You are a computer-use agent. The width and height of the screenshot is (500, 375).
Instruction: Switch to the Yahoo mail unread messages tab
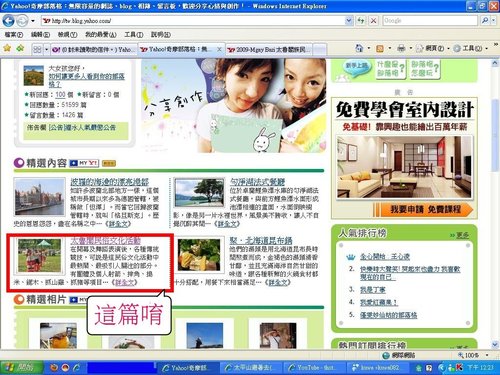pyautogui.click(x=94, y=50)
